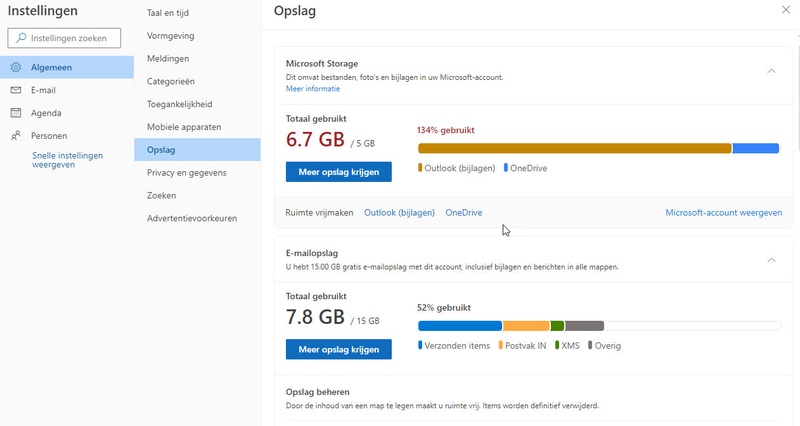This screenshot has width=800, height=426.
Task: Click Meer opslag krijgen under 7.8 GB
Action: click(x=339, y=349)
